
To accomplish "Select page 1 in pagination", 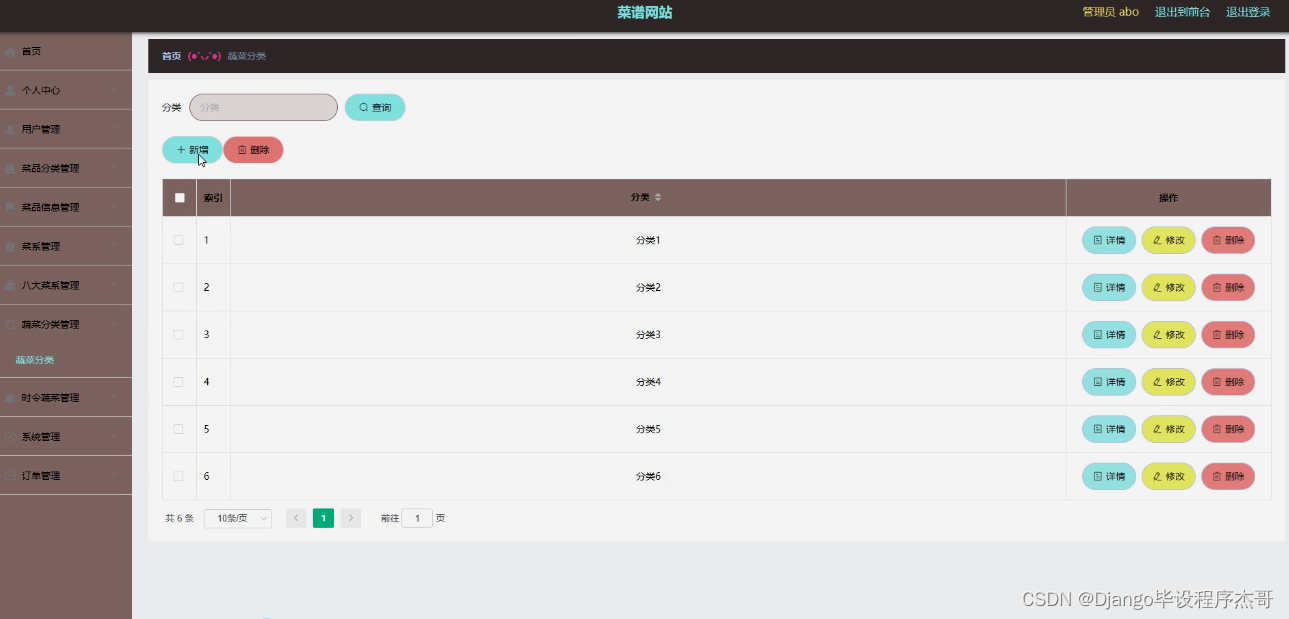I will tap(323, 518).
